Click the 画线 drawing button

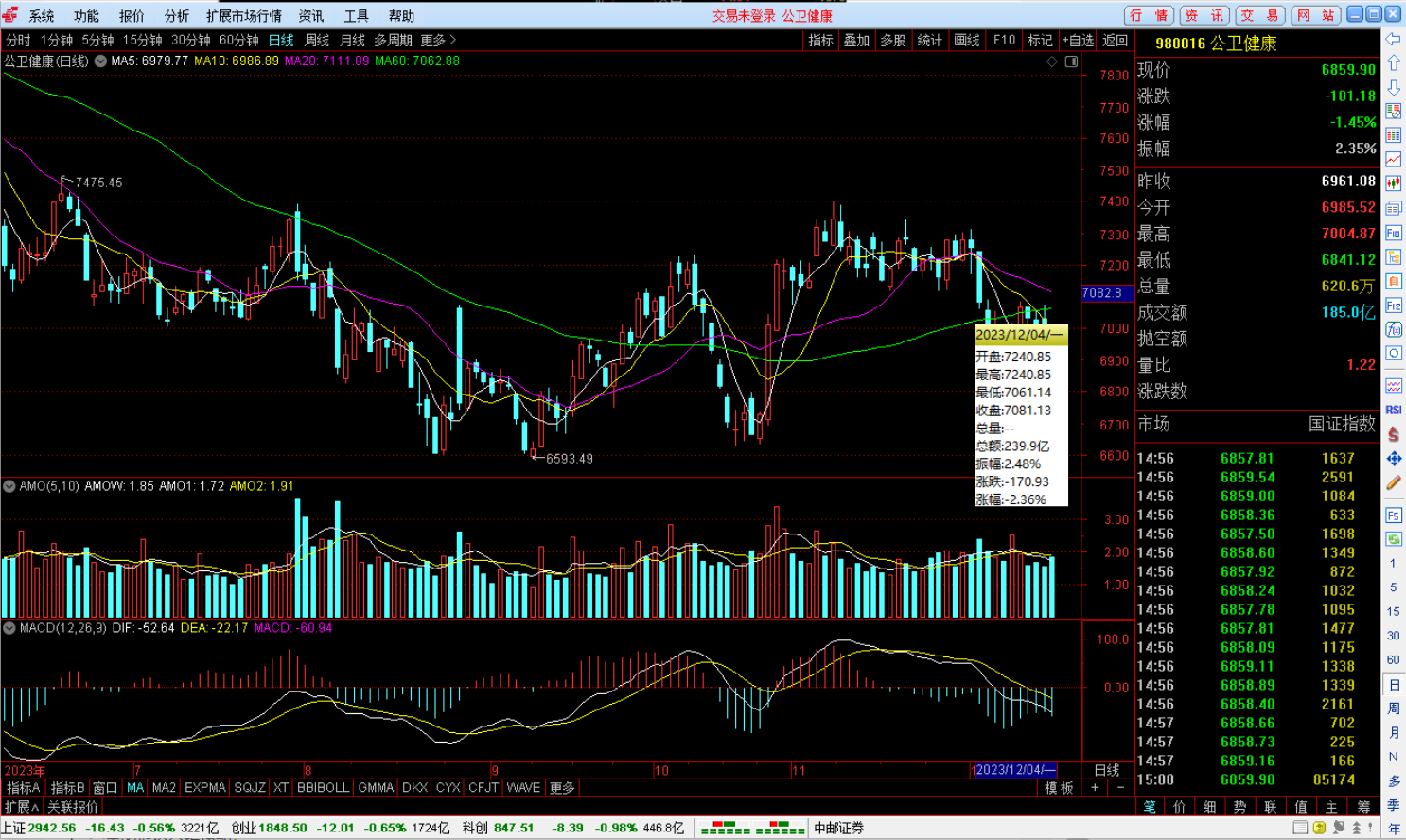[967, 40]
